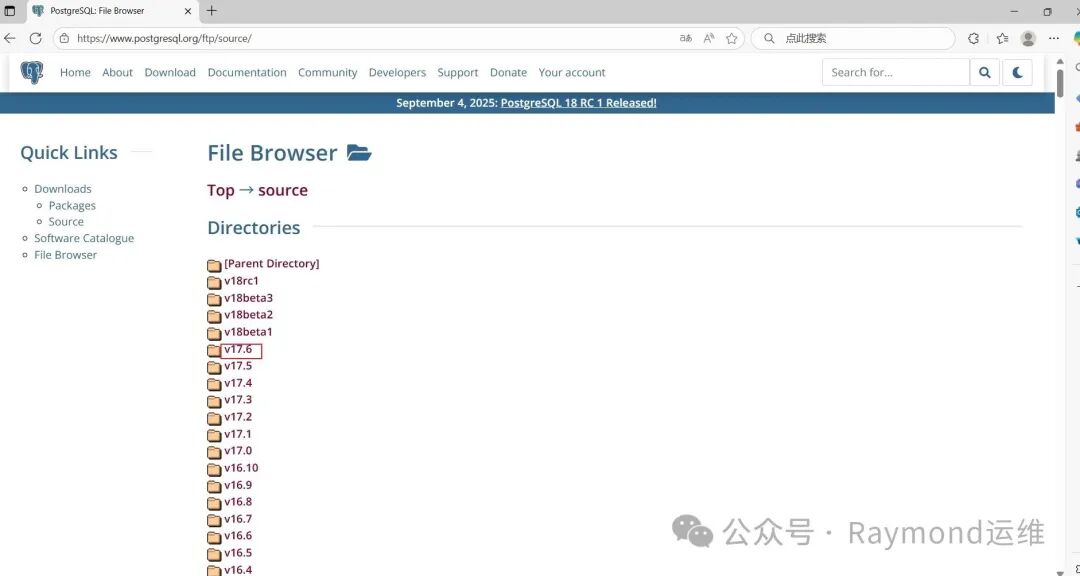Click the site info lock icon
This screenshot has height=576, width=1080.
(x=65, y=39)
